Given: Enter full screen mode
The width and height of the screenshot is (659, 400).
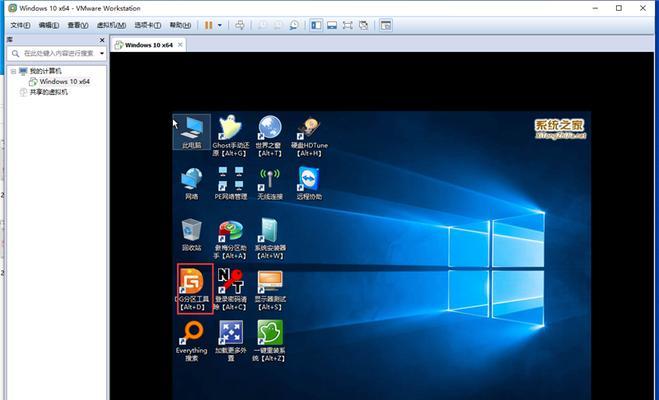Looking at the screenshot, I should (348, 25).
